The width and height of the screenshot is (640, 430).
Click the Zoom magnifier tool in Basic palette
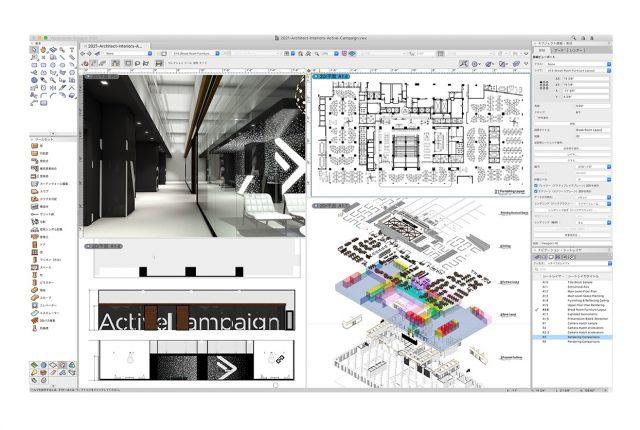tap(63, 50)
